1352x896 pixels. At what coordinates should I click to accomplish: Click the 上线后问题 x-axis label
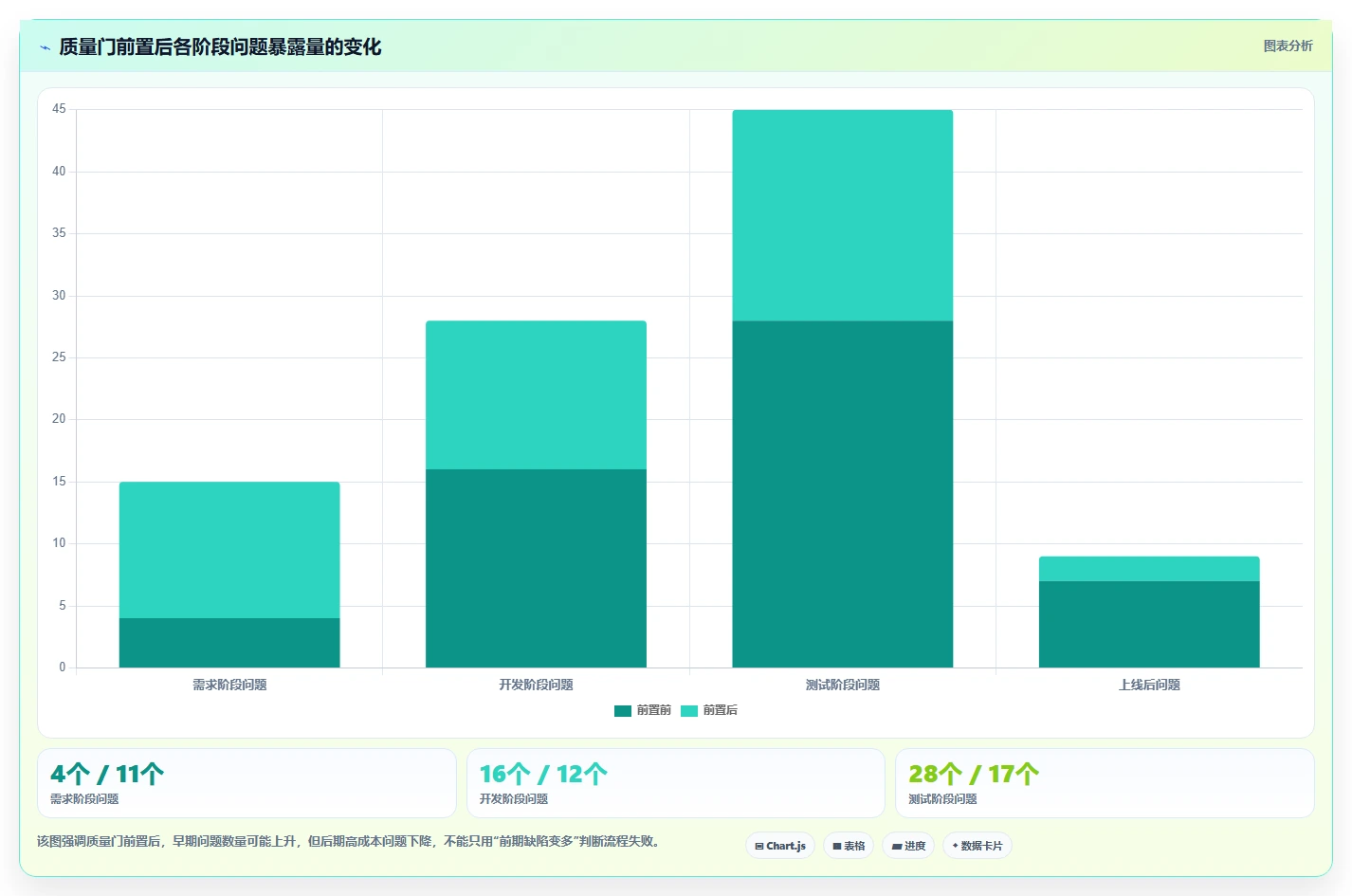pos(1149,685)
